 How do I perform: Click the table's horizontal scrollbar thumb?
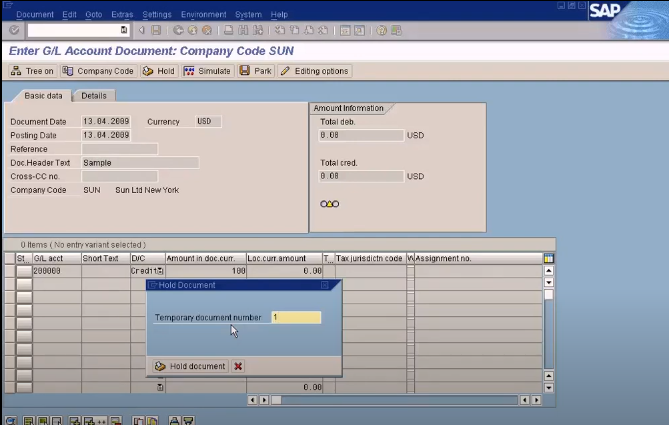coord(276,400)
